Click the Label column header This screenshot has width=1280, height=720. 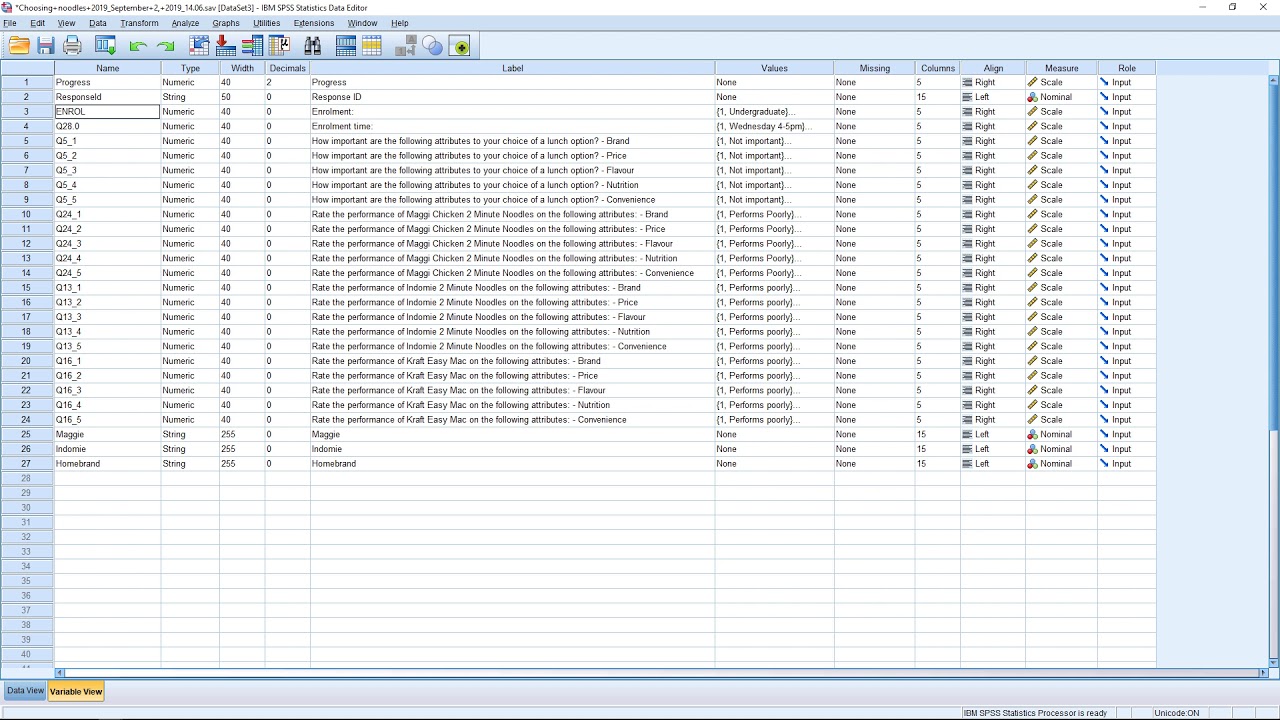point(512,68)
